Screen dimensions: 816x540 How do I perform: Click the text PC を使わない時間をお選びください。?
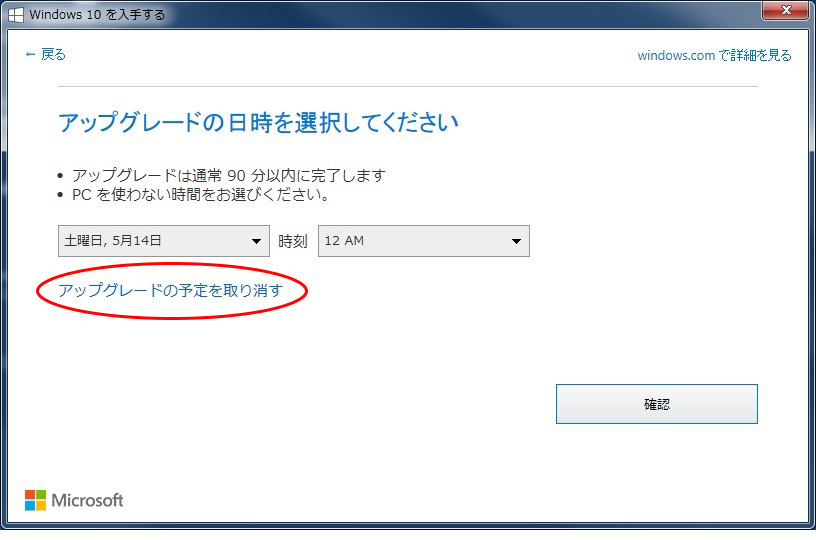201,195
